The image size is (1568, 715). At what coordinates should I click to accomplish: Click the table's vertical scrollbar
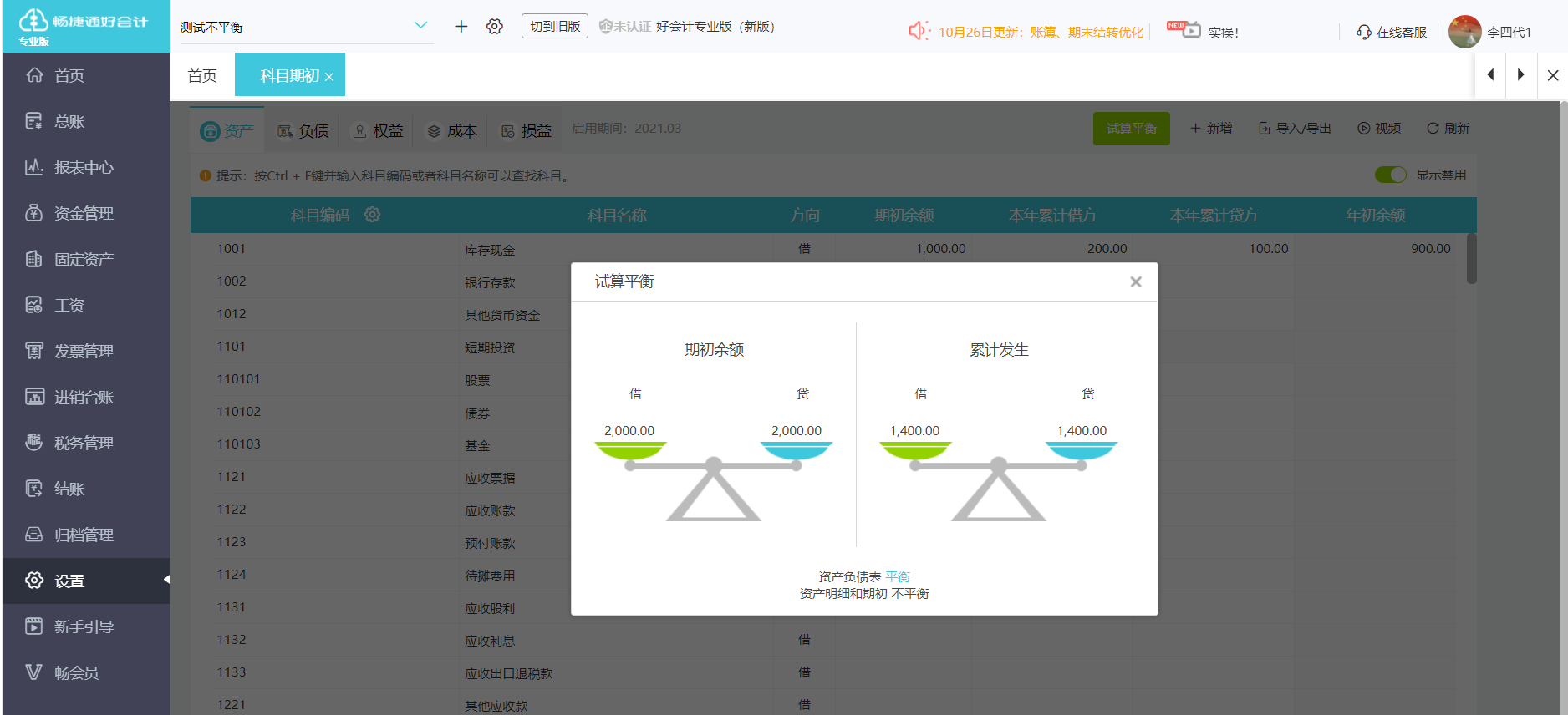[1471, 259]
